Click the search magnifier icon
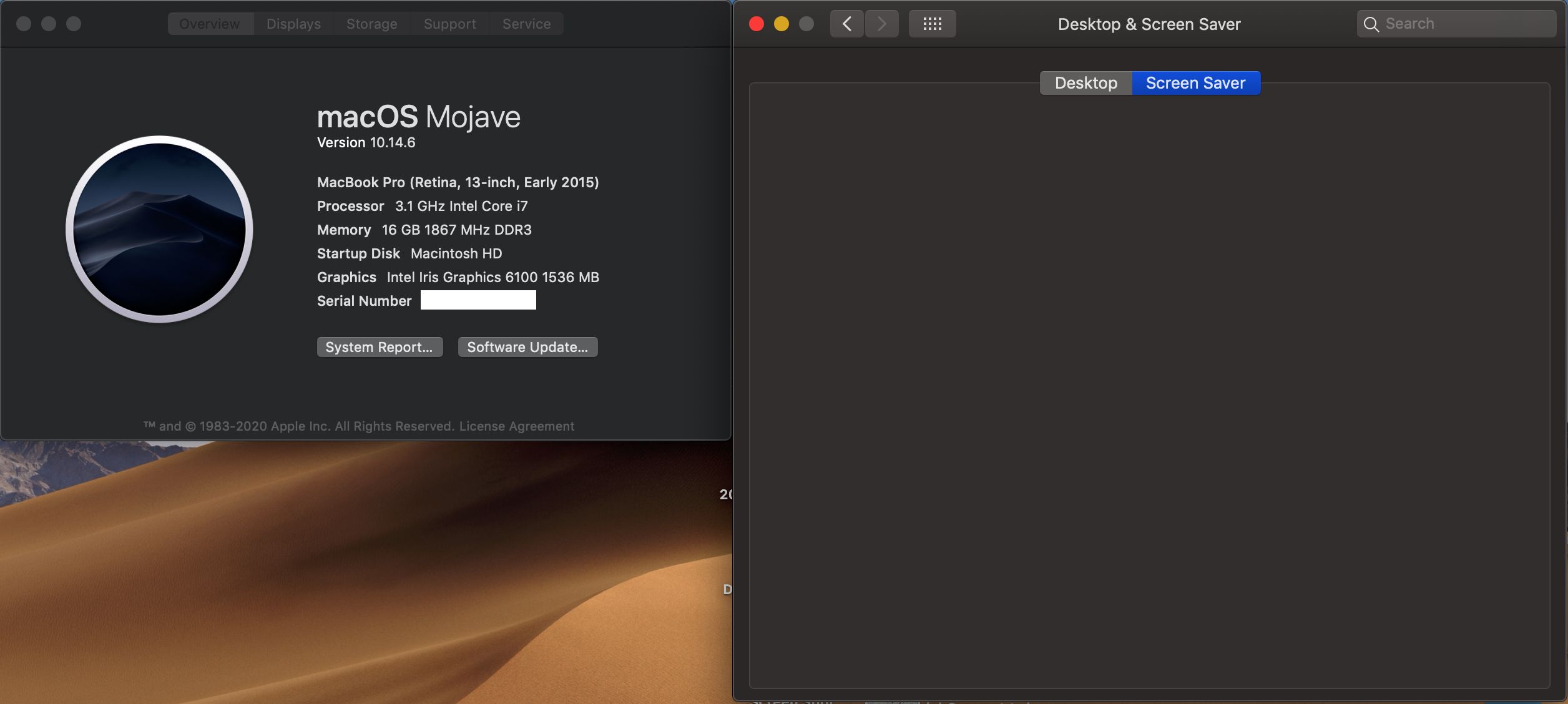This screenshot has height=704, width=1568. (x=1371, y=24)
